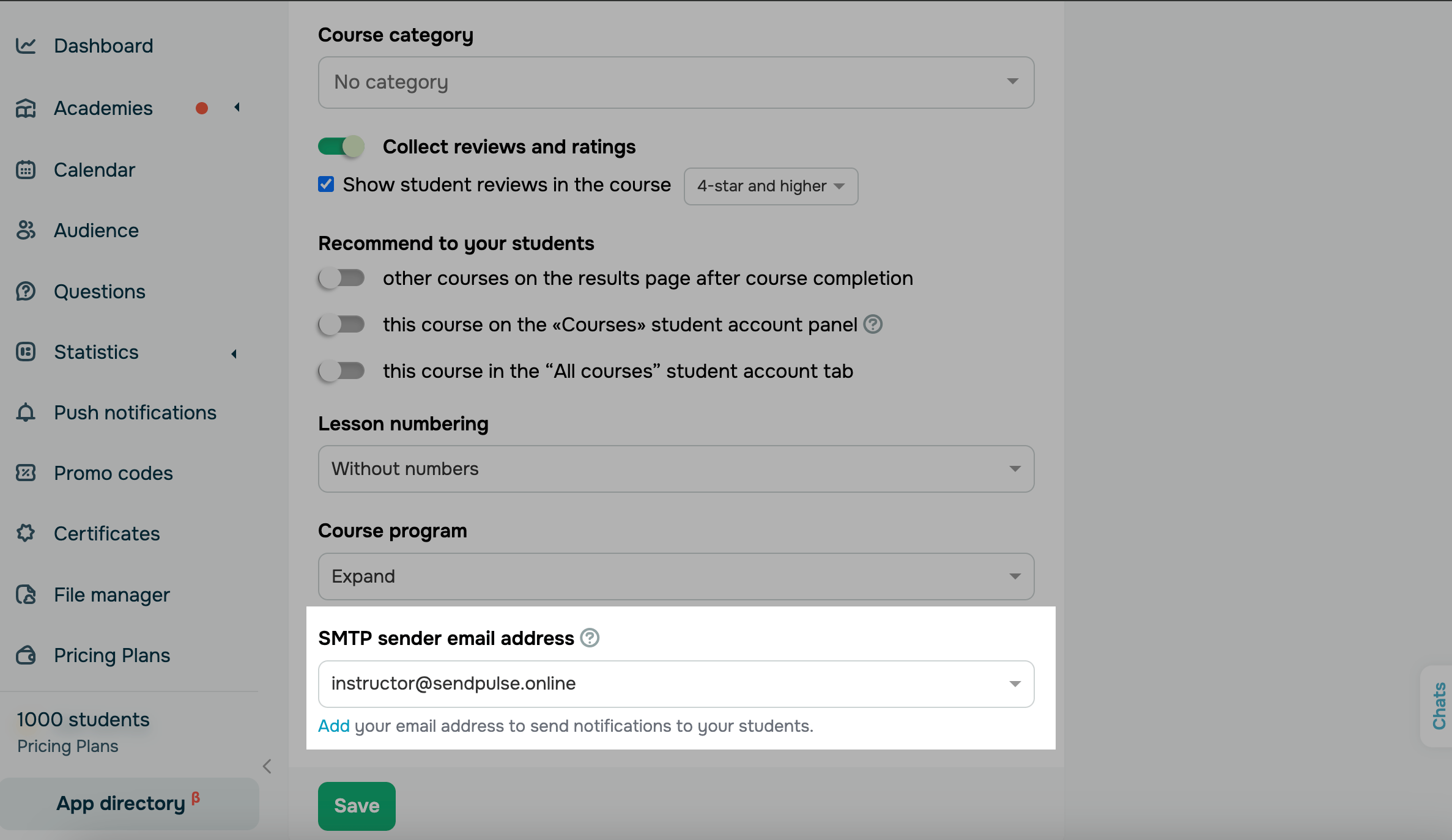The height and width of the screenshot is (840, 1452).
Task: Click the Audience people icon
Action: tap(26, 230)
